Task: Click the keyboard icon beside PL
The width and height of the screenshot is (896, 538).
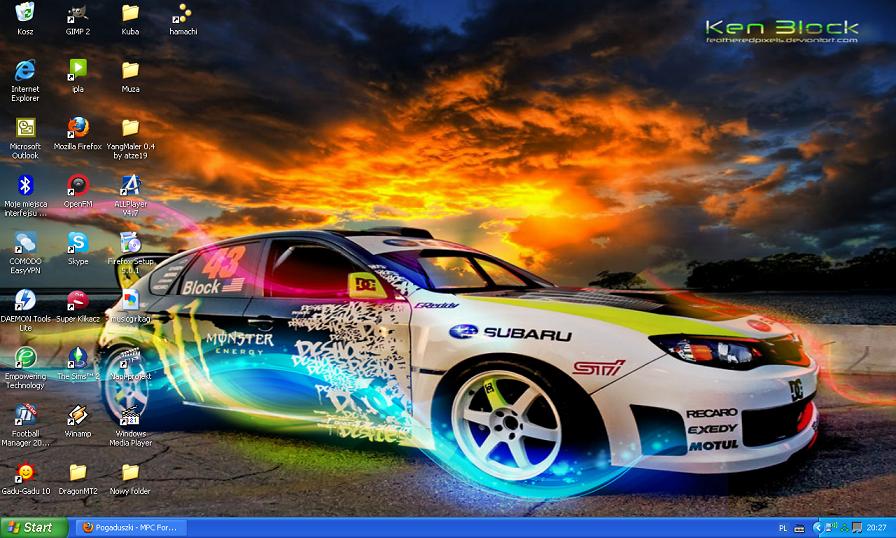Action: [x=799, y=528]
